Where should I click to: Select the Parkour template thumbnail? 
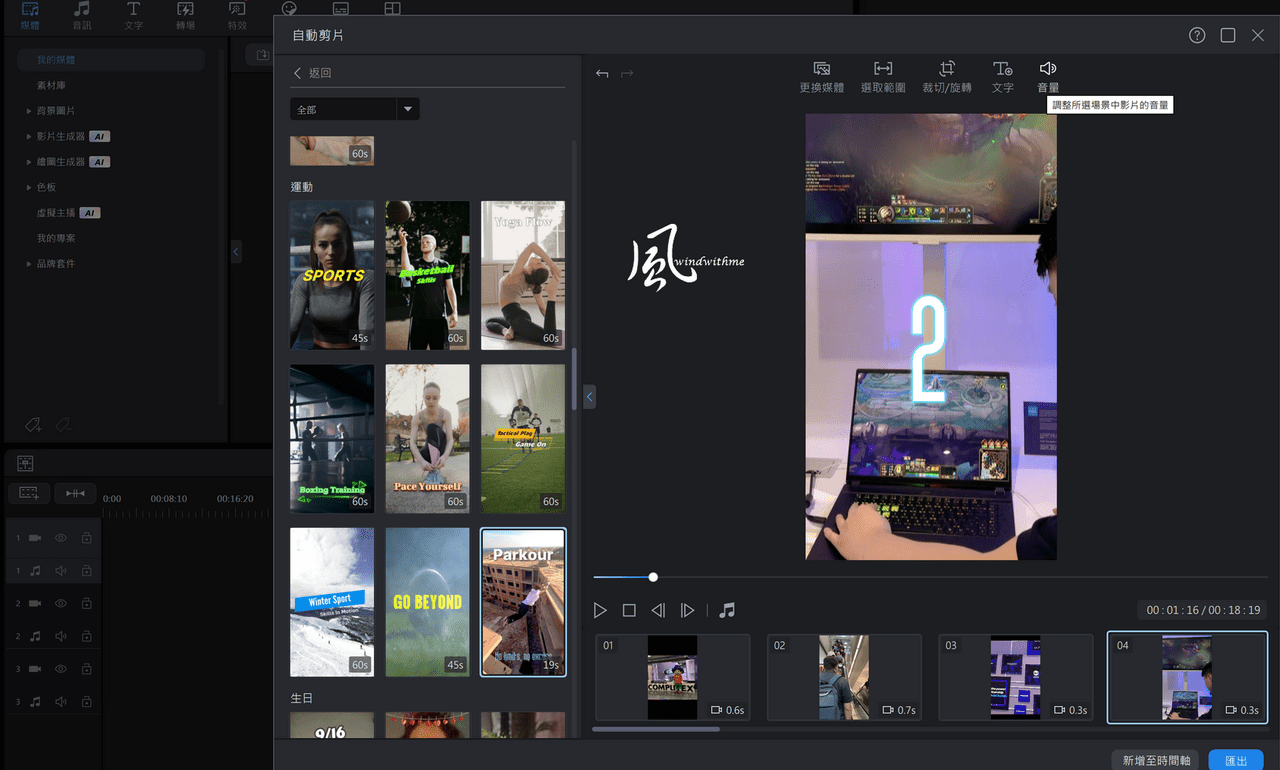tap(523, 602)
